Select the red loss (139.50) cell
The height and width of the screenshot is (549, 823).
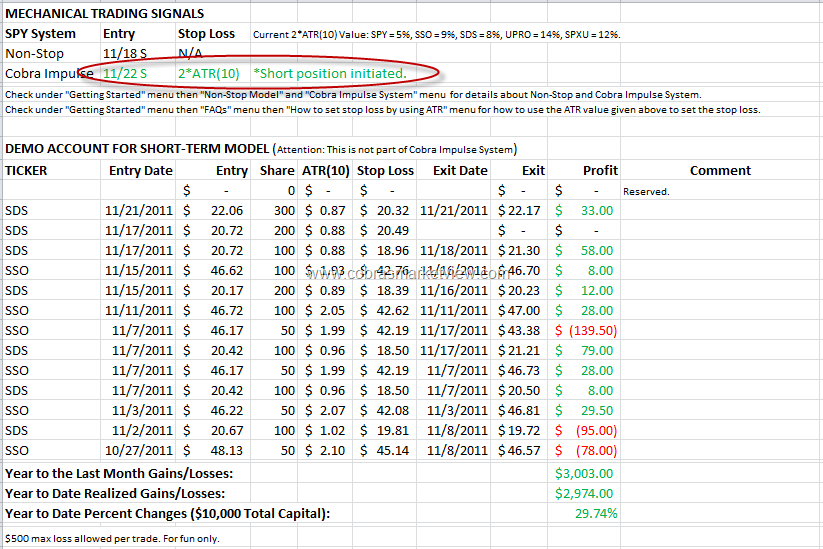tap(586, 330)
